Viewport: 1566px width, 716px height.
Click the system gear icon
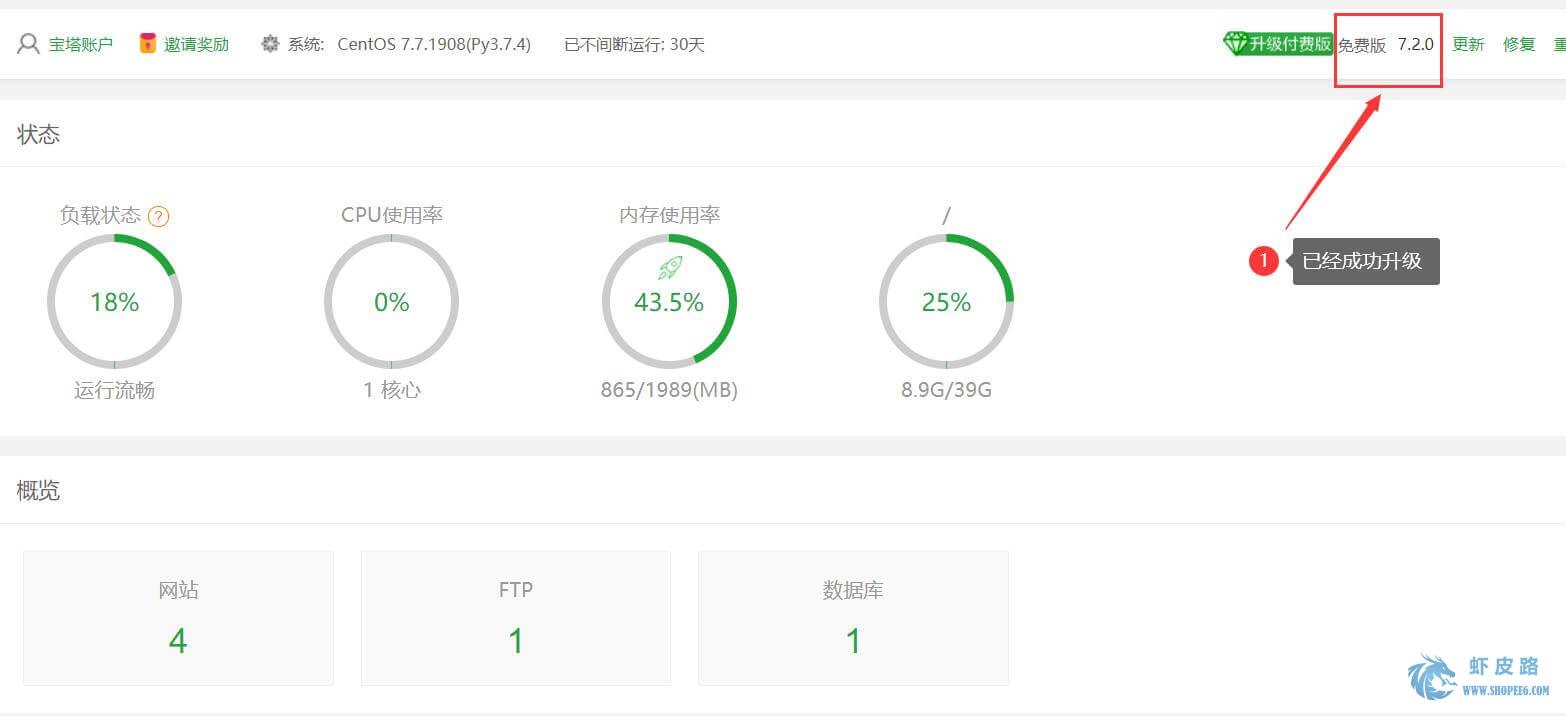(270, 44)
